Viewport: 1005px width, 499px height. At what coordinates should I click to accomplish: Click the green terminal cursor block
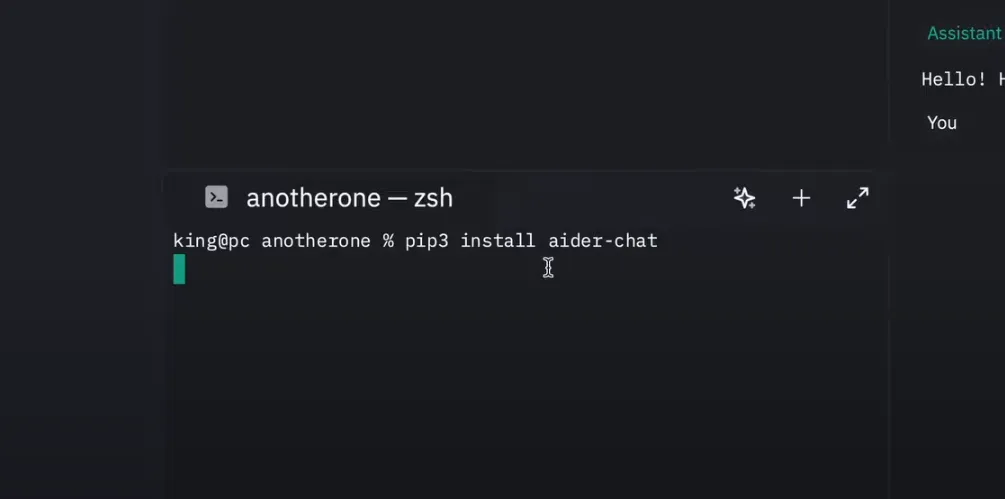pyautogui.click(x=179, y=269)
